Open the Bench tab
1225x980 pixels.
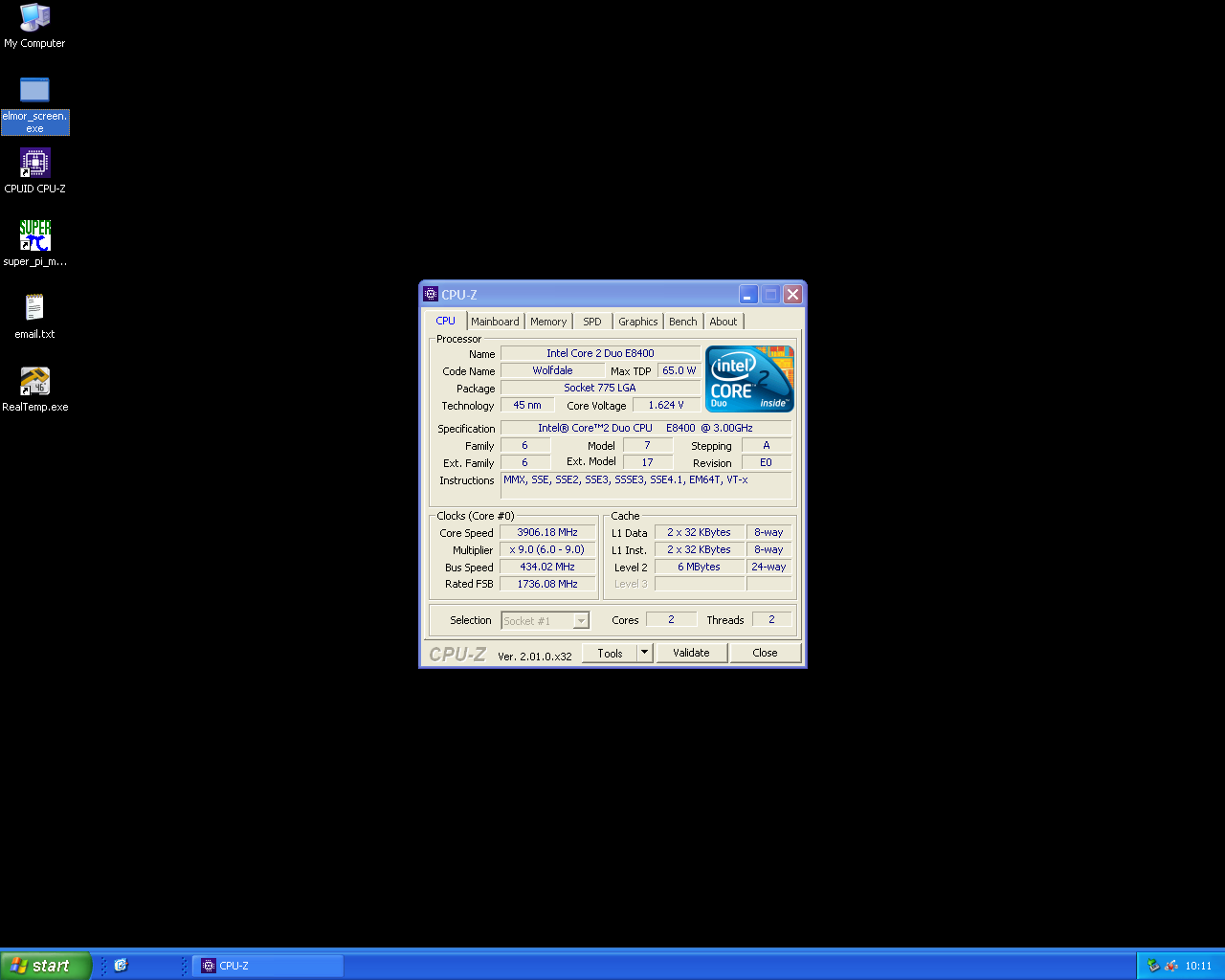tap(683, 322)
